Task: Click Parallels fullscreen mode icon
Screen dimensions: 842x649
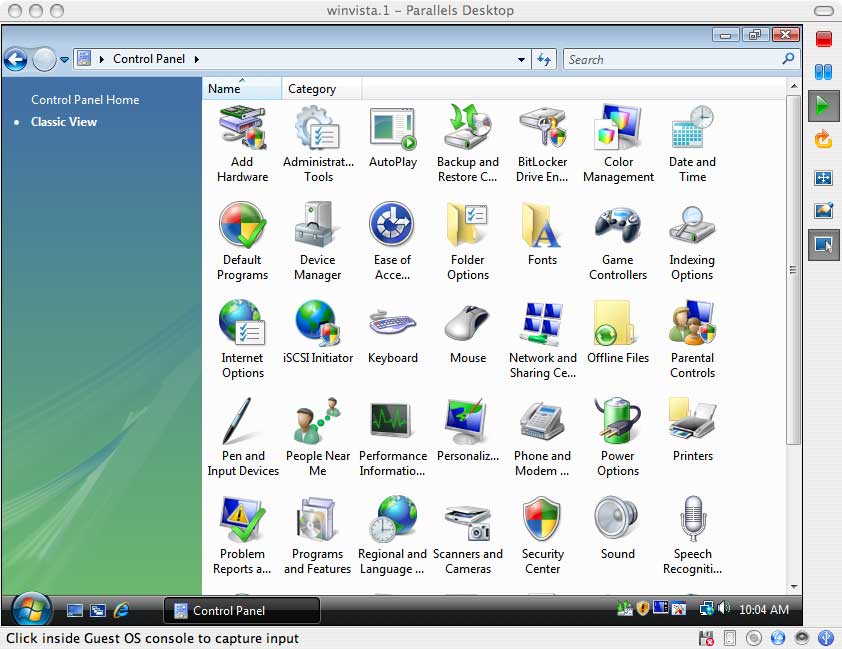Action: pos(823,178)
